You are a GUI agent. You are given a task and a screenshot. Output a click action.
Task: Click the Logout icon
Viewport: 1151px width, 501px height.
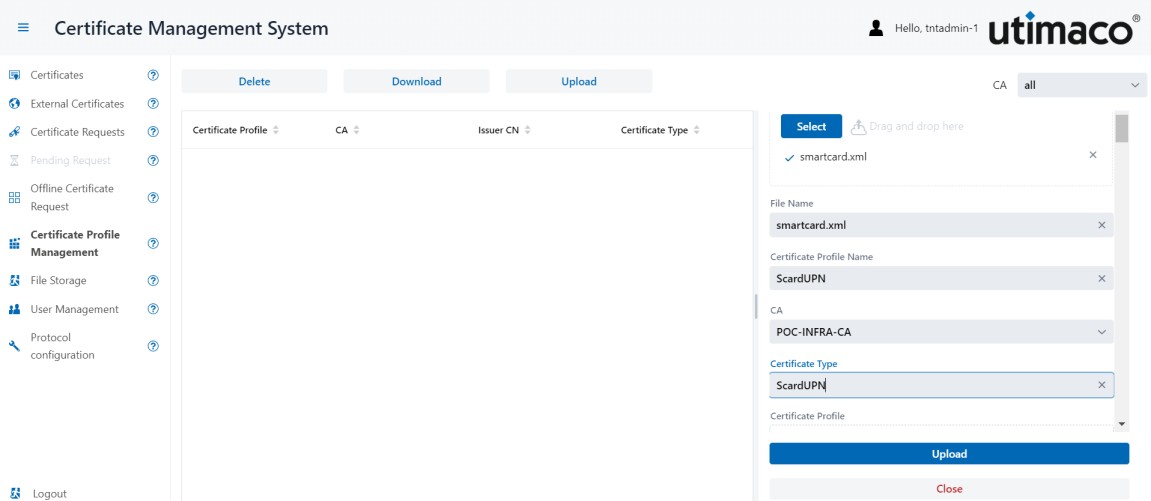15,494
